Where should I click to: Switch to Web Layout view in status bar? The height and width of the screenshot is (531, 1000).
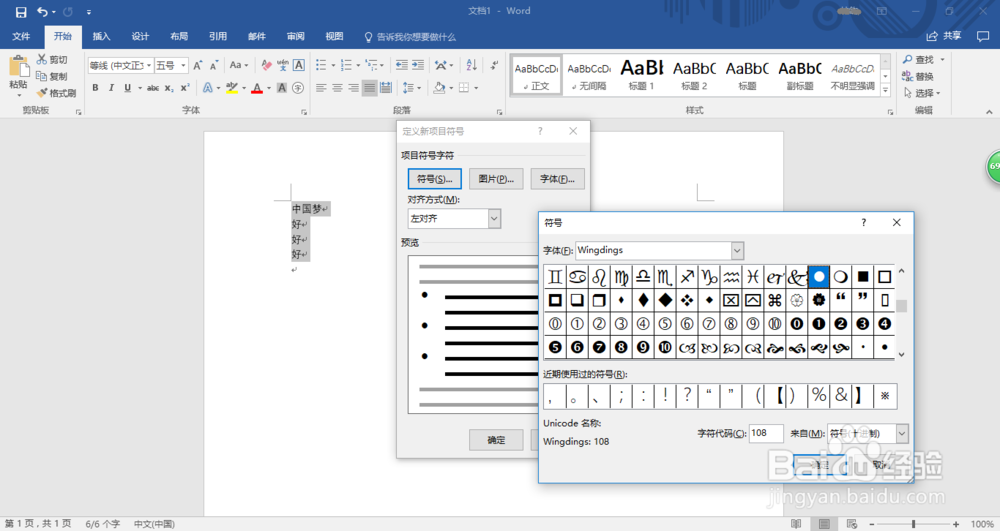(x=852, y=524)
